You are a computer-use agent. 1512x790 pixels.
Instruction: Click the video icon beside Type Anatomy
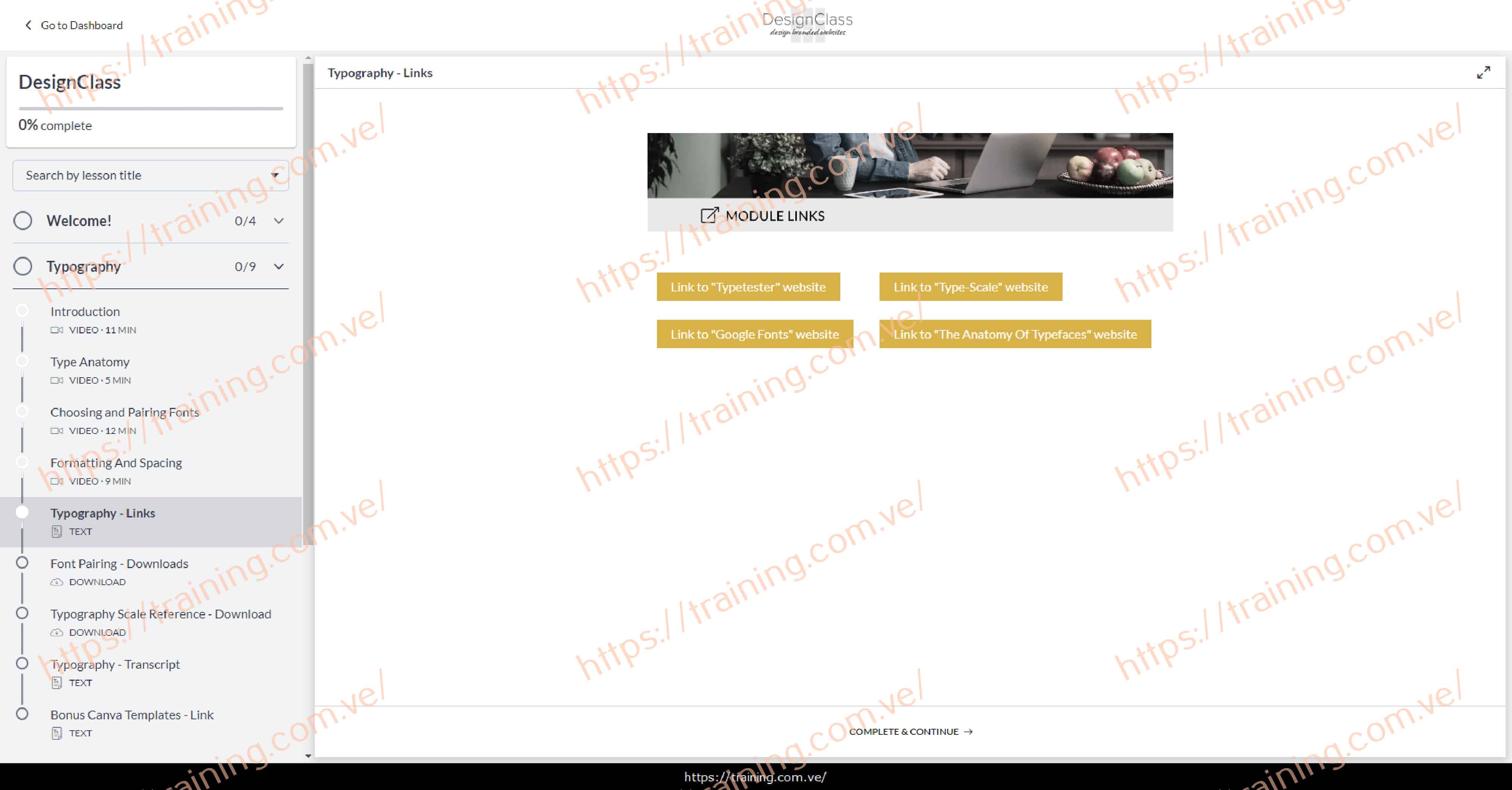[57, 380]
